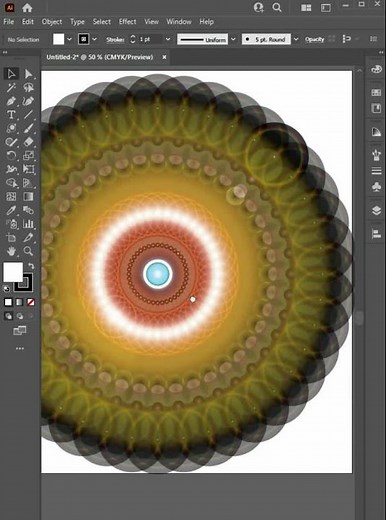Choose the Hand tool
386x520 pixels.
coord(11,251)
